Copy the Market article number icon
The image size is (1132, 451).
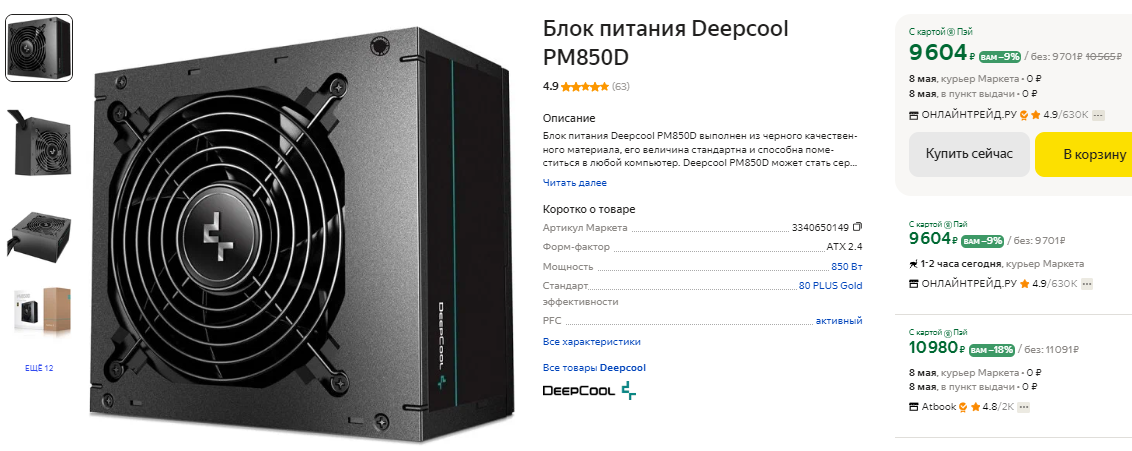tap(858, 227)
